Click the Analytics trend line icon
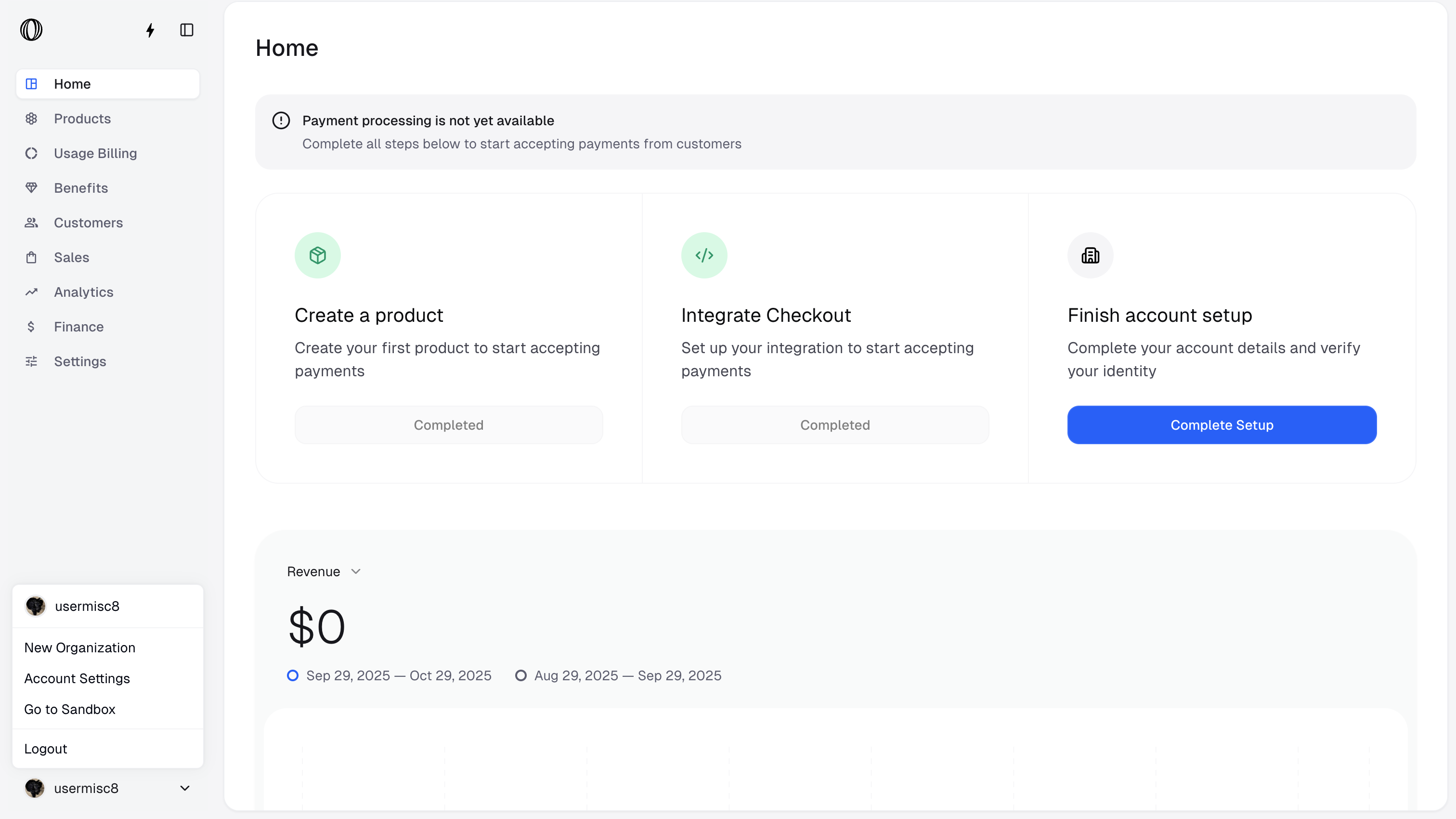Image resolution: width=1456 pixels, height=819 pixels. (31, 292)
